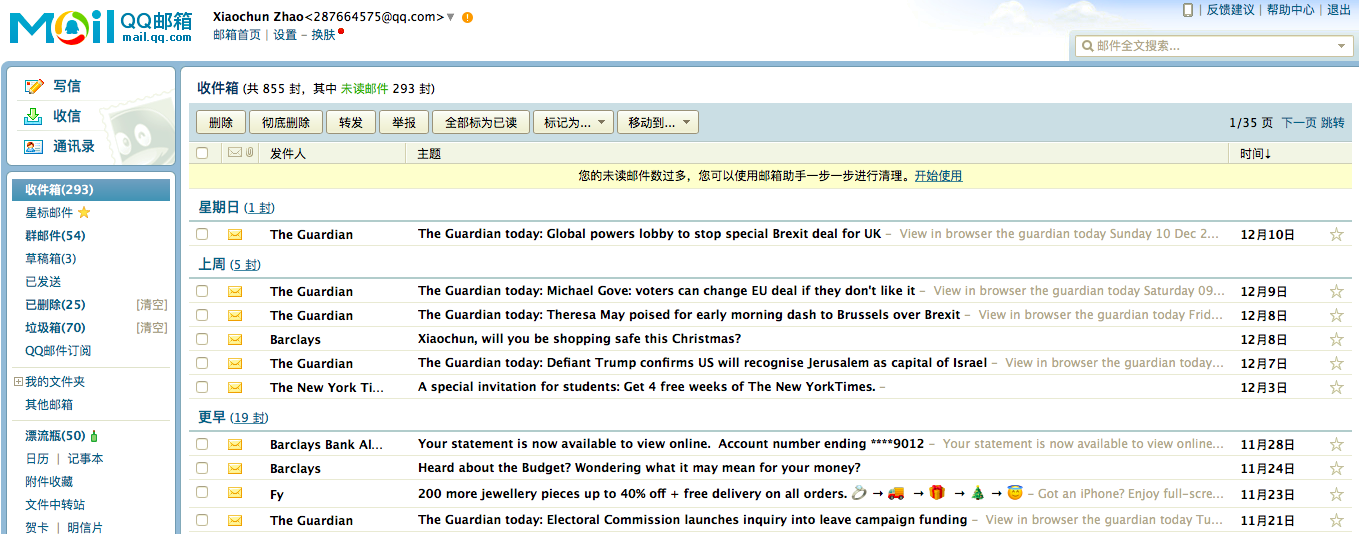Click the 未读邮件 unread filter link
This screenshot has width=1359, height=534.
364,89
